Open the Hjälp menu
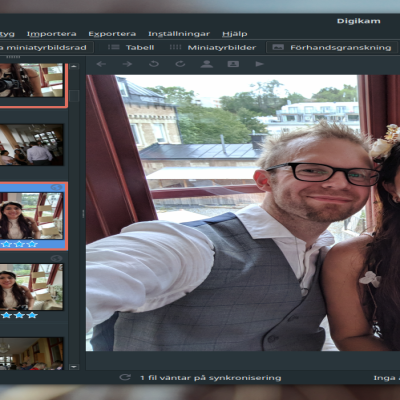The height and width of the screenshot is (400, 400). coord(235,34)
